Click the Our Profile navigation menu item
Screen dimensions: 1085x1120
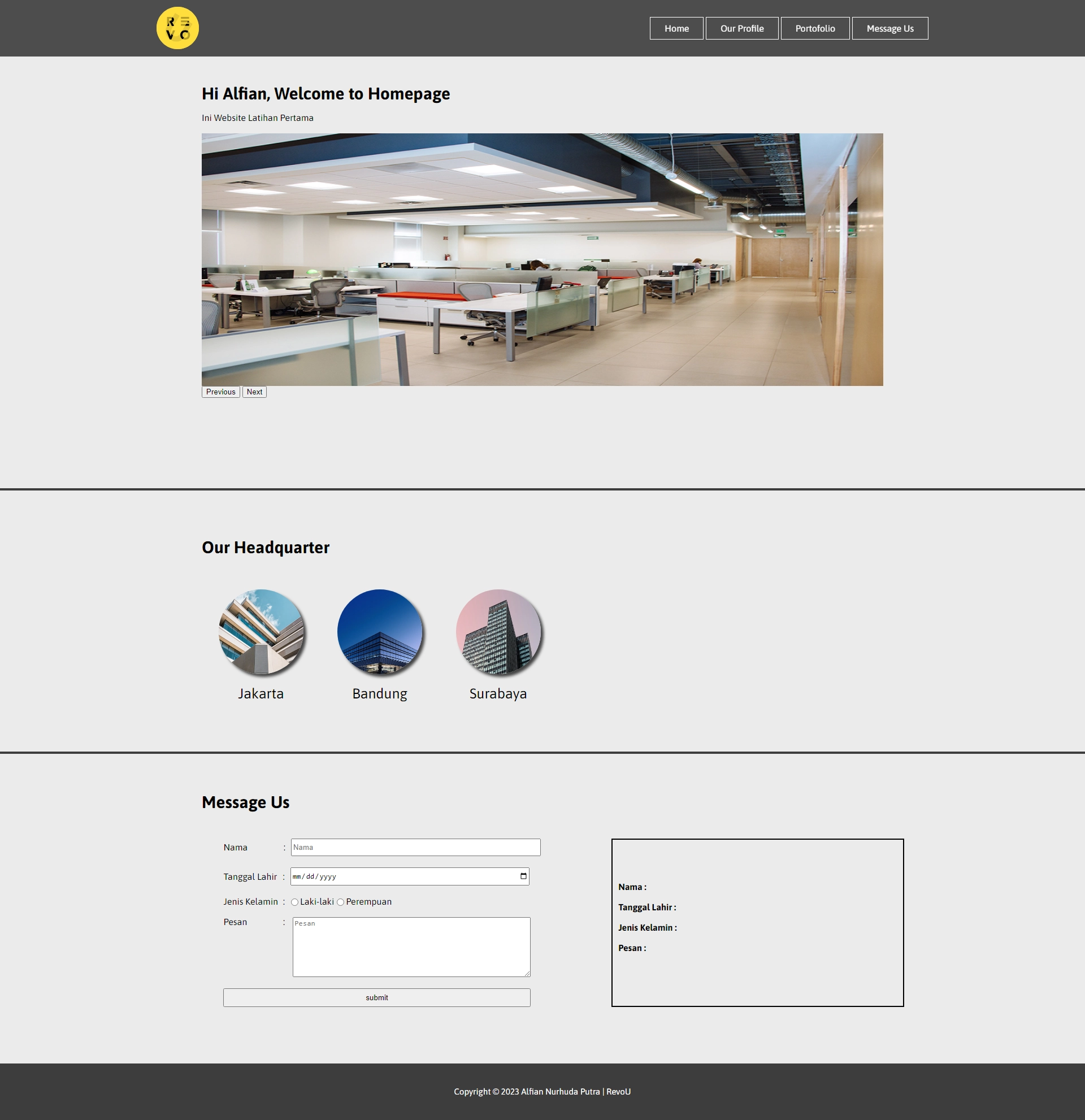coord(742,28)
